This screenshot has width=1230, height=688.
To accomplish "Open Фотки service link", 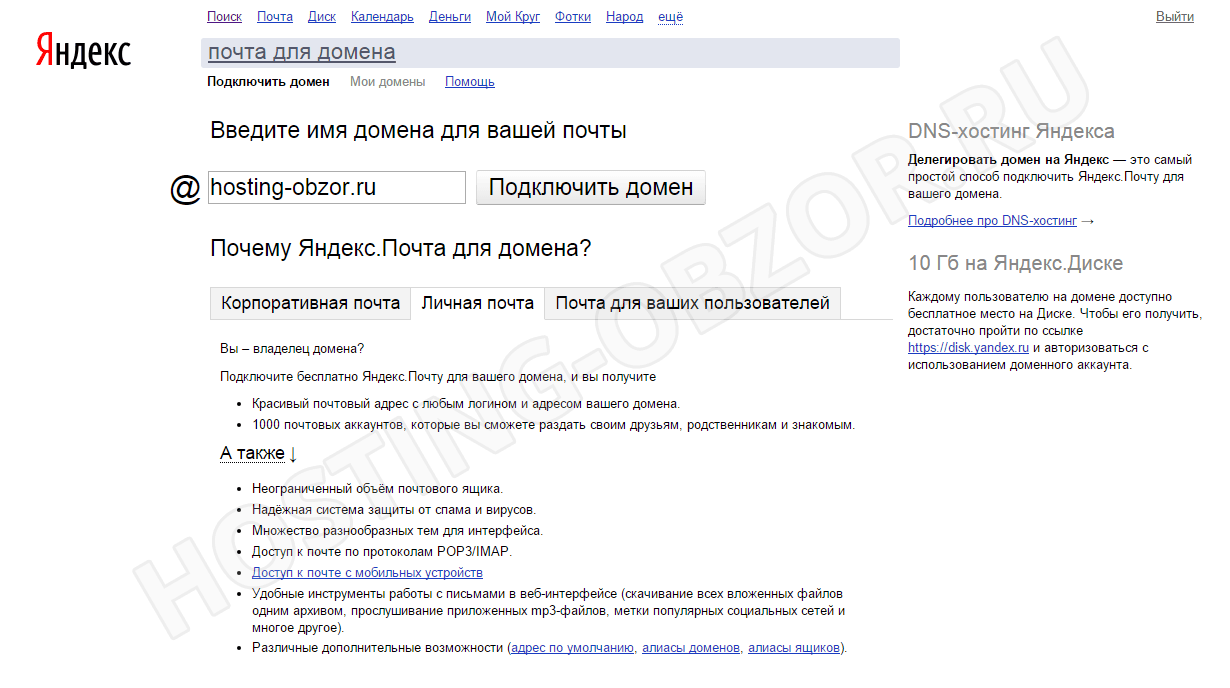I will 573,17.
